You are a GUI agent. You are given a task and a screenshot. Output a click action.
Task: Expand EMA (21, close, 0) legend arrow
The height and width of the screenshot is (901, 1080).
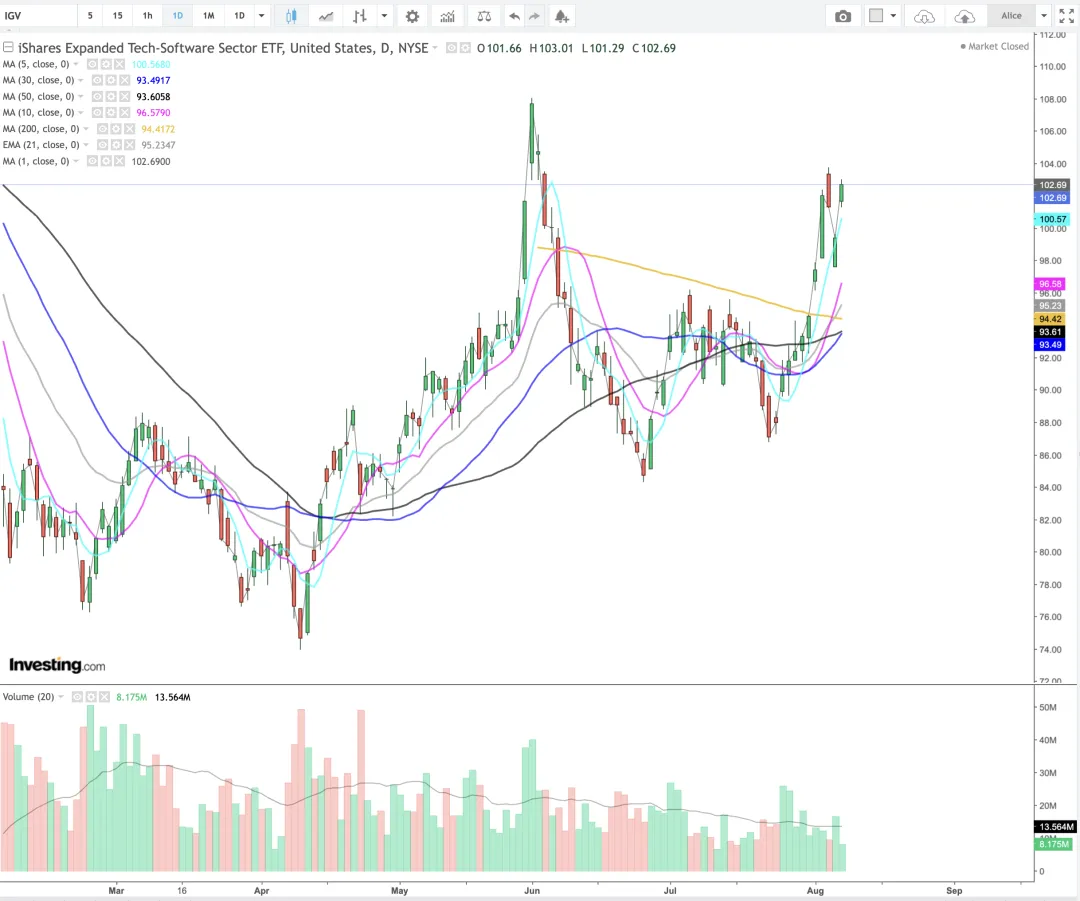coord(86,145)
